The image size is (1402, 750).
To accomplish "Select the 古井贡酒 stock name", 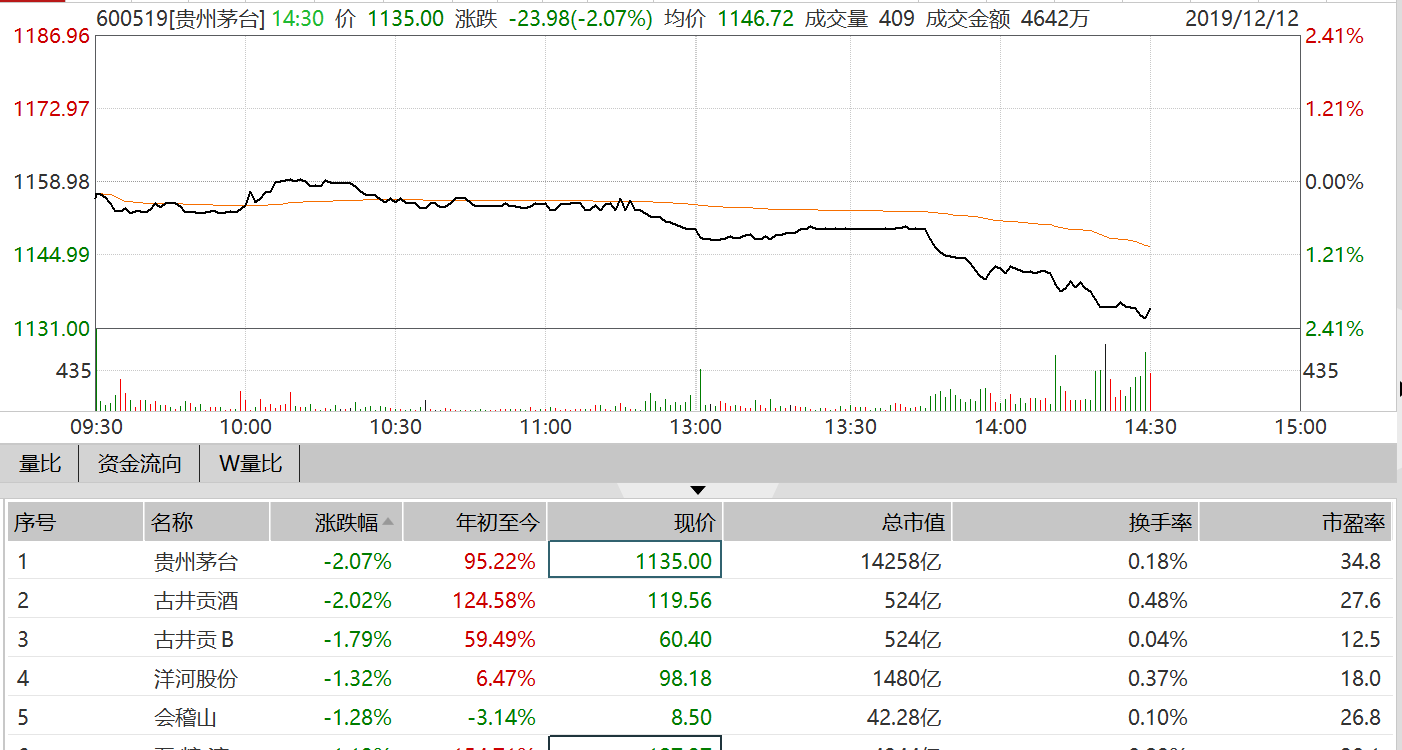I will (195, 601).
